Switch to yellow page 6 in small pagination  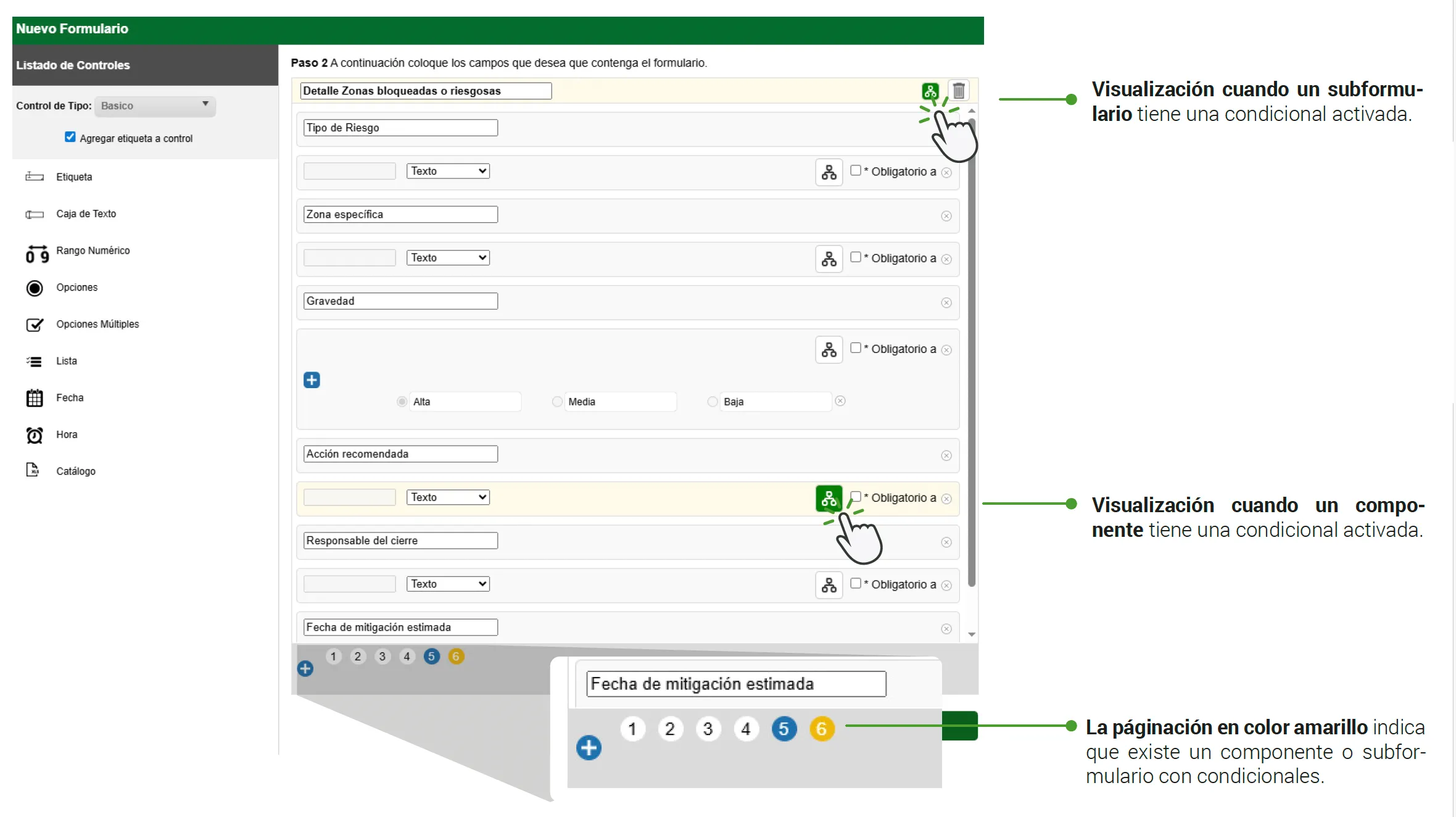pyautogui.click(x=456, y=657)
